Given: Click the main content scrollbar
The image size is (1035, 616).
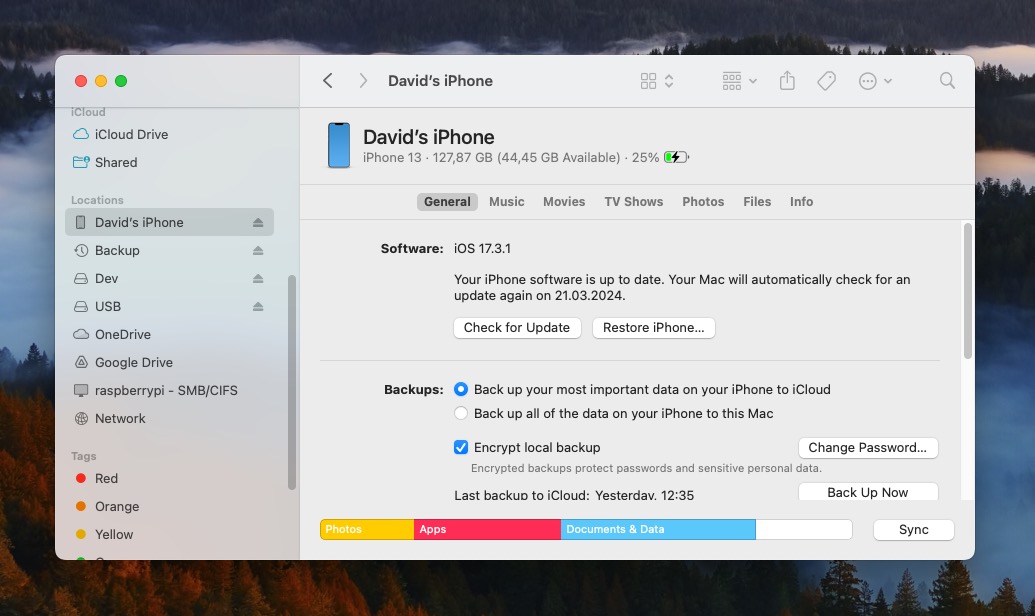Looking at the screenshot, I should (968, 291).
